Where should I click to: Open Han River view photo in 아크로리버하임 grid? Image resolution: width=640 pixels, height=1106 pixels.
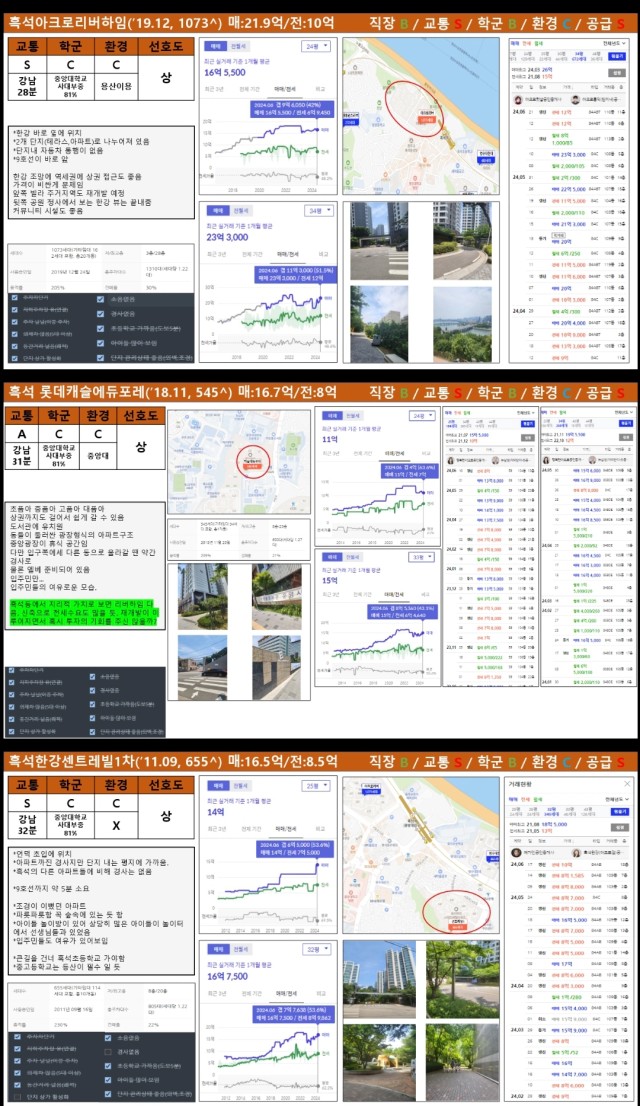click(x=462, y=324)
